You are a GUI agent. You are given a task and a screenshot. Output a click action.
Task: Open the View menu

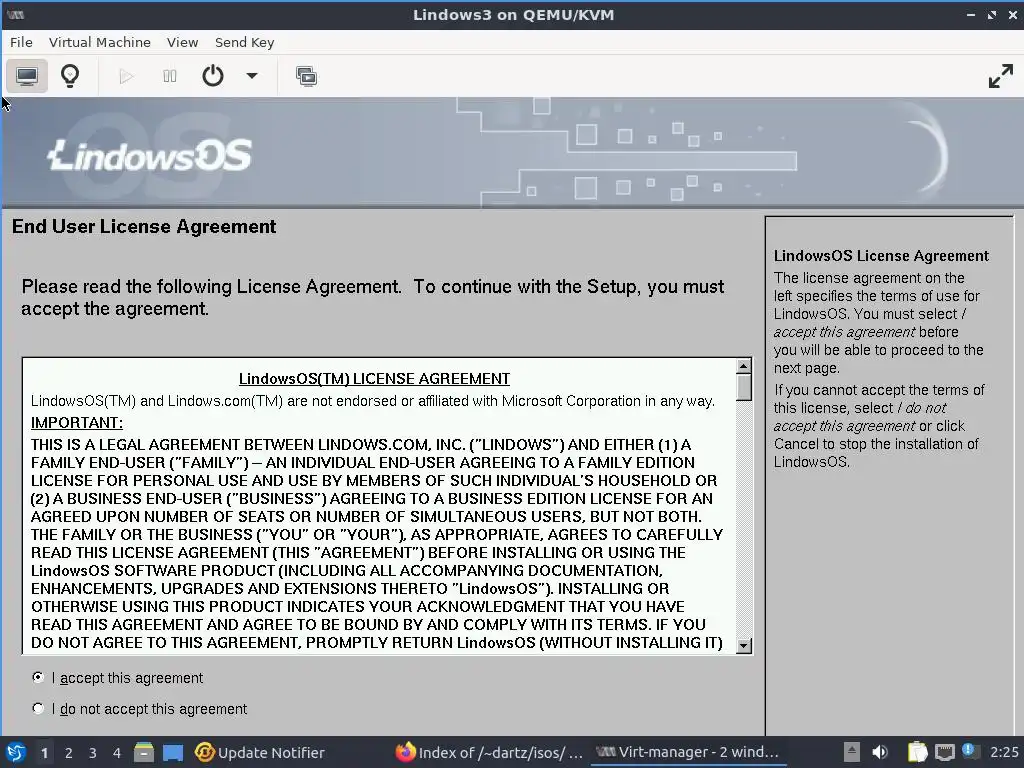(182, 42)
